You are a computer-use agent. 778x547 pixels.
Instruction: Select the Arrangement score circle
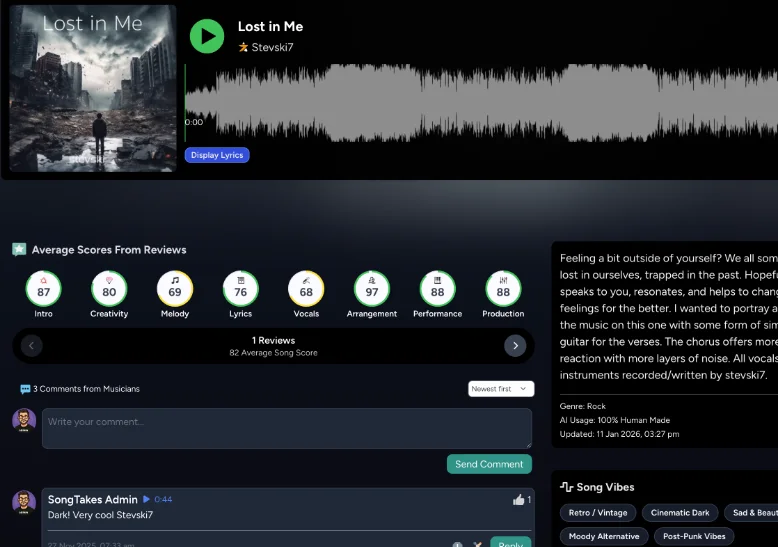[x=372, y=290]
